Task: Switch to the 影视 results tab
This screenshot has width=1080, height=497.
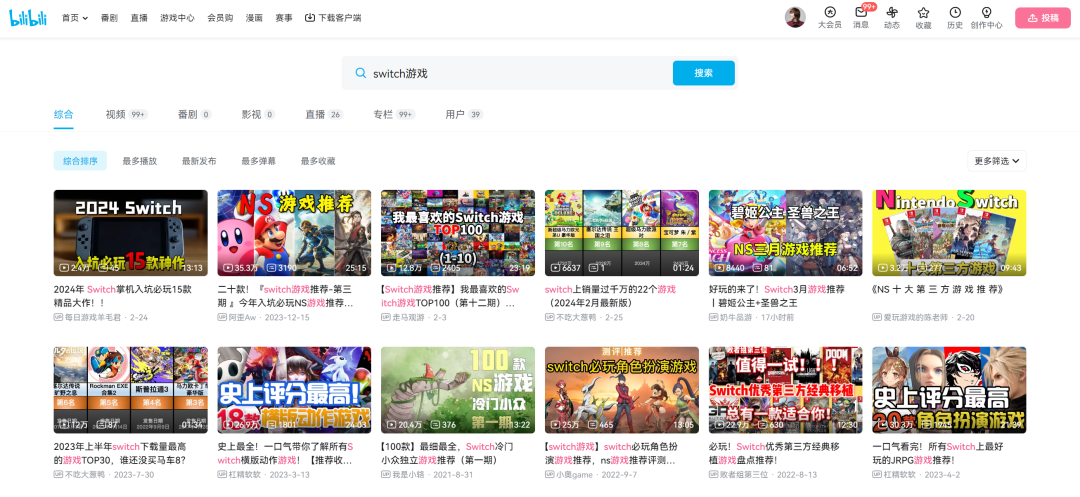Action: click(258, 114)
